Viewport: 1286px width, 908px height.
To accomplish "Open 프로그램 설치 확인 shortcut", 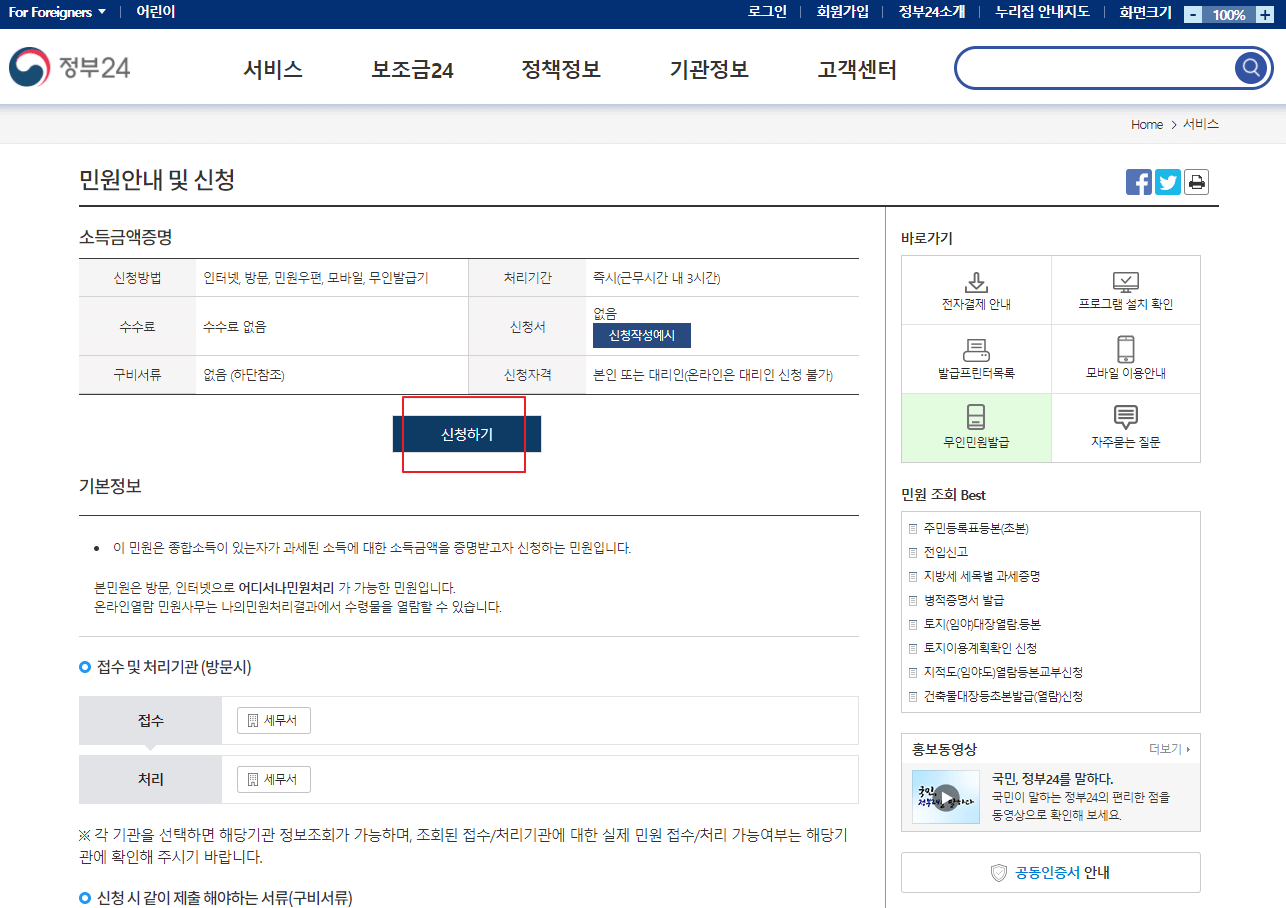I will 1126,290.
